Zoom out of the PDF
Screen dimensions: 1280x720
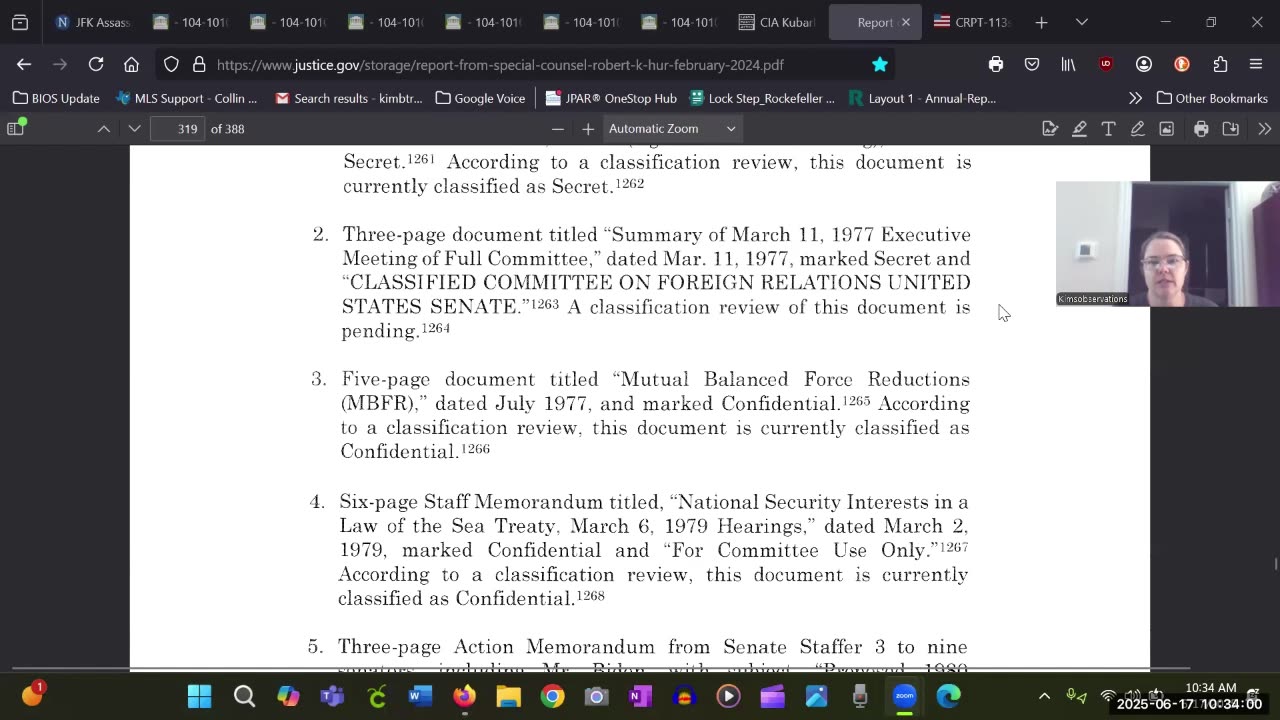coord(558,128)
